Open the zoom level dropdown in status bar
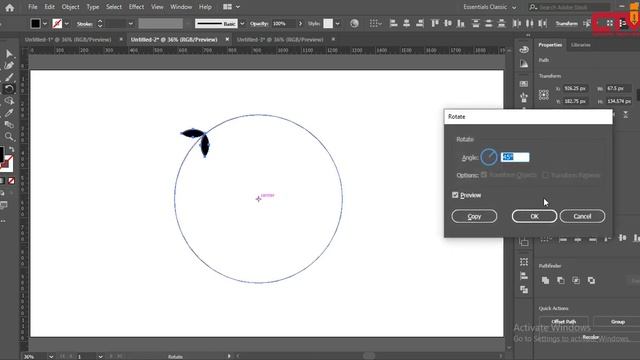The height and width of the screenshot is (360, 640). tap(51, 356)
